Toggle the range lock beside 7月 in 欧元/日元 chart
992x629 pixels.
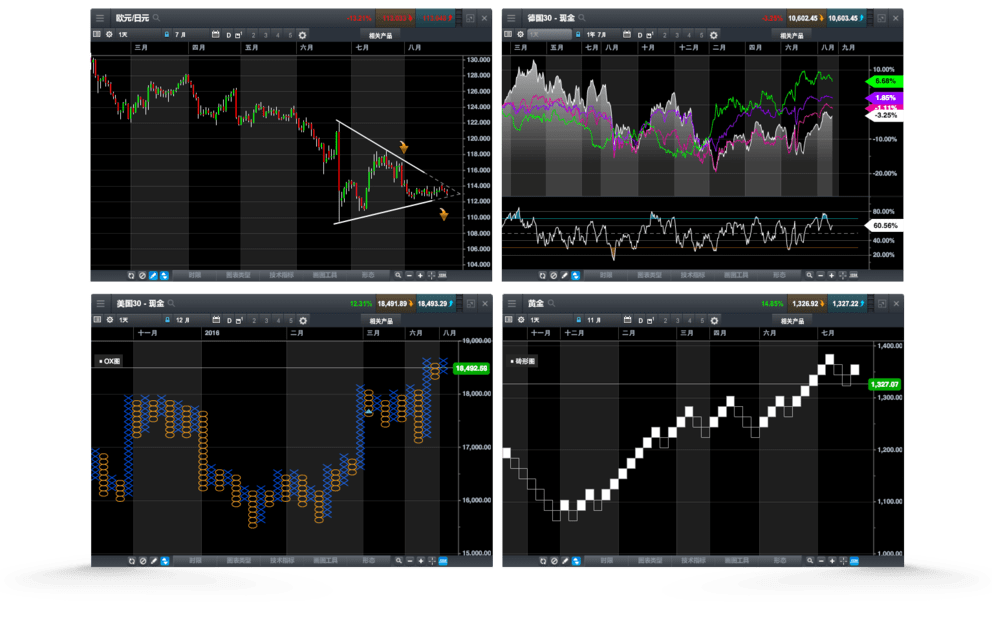pos(167,35)
